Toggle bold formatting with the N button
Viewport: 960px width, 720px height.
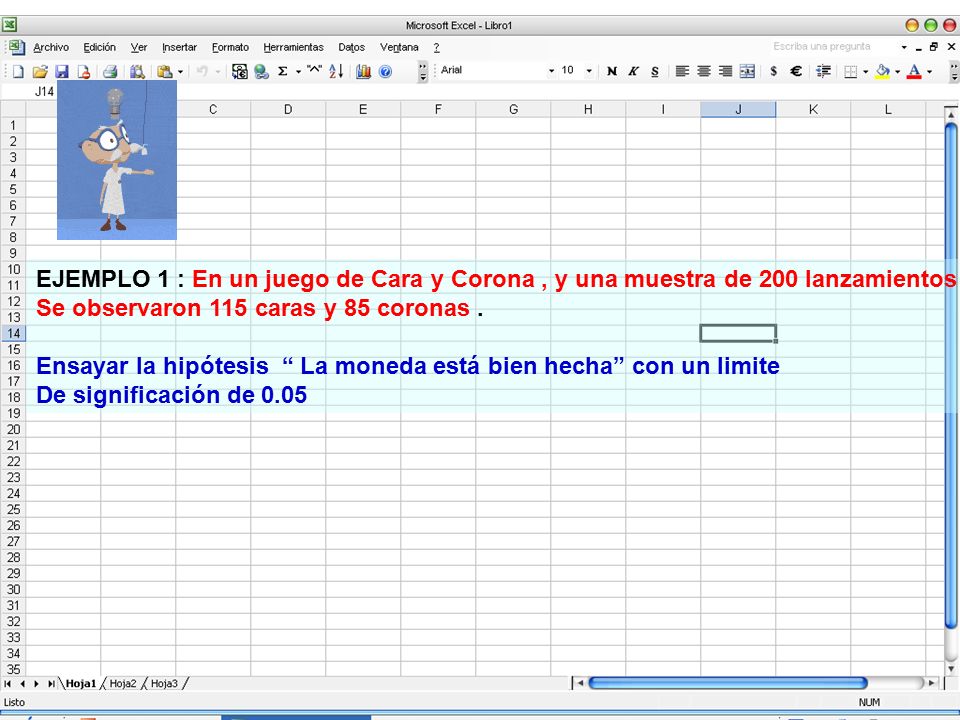click(x=612, y=71)
